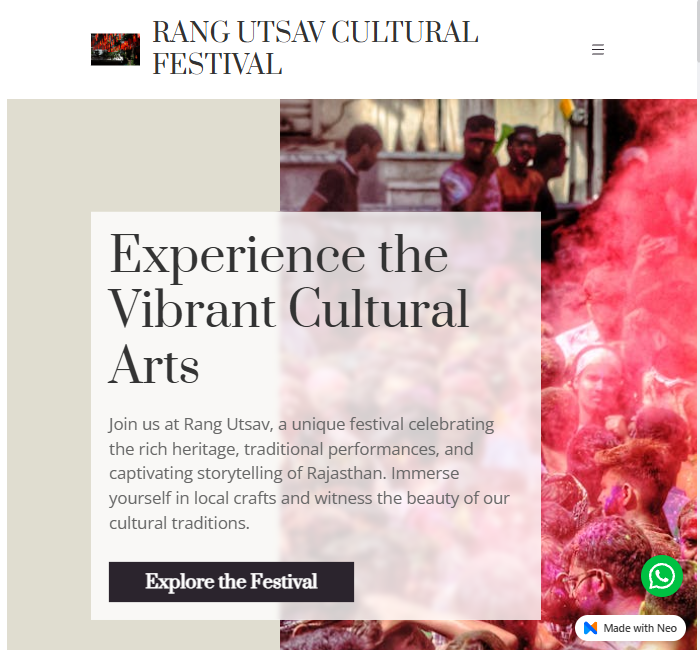Click the Join us at Rang Utsav paragraph
The image size is (700, 655).
point(309,473)
